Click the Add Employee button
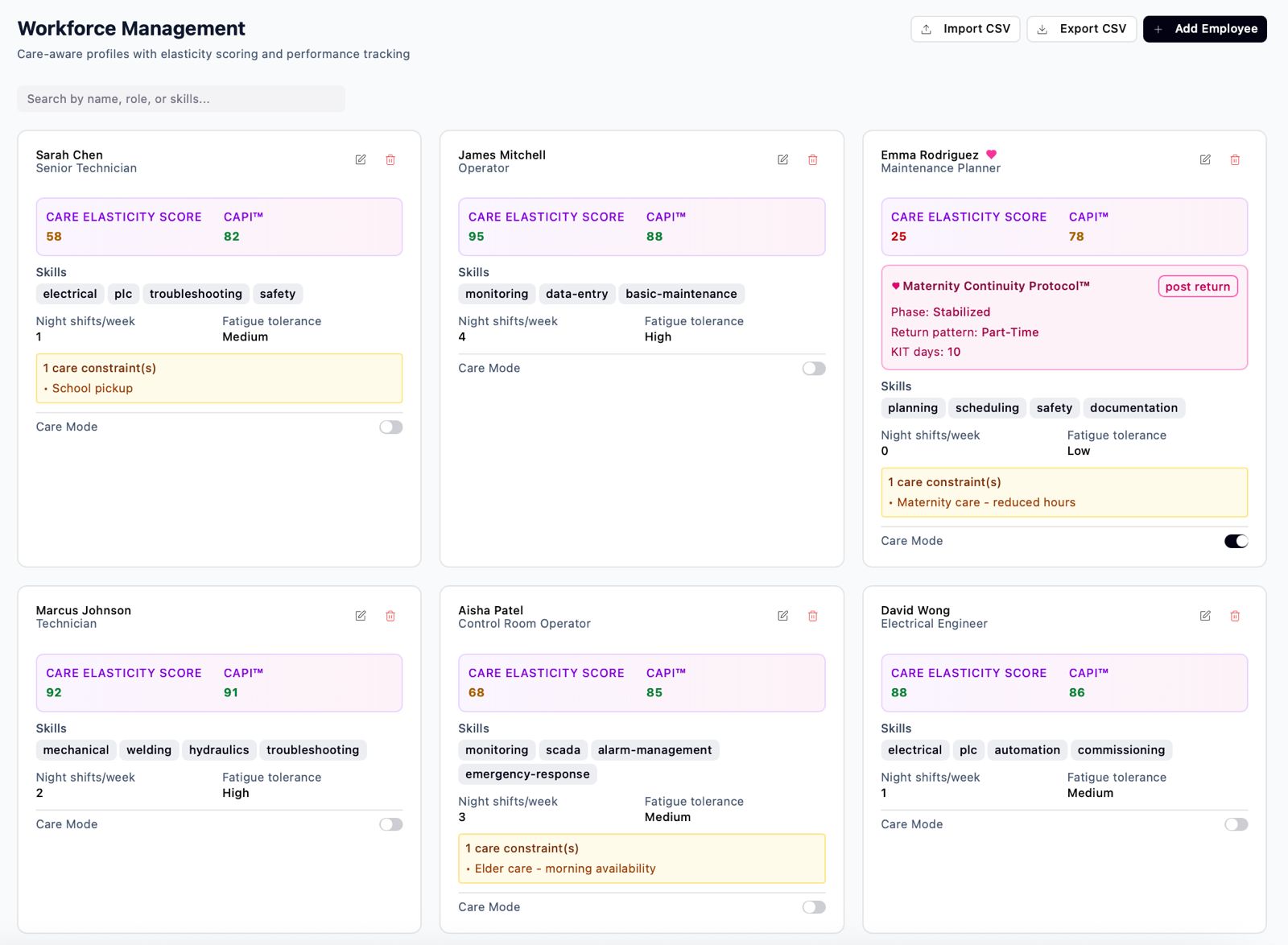This screenshot has height=945, width=1288. tap(1204, 29)
